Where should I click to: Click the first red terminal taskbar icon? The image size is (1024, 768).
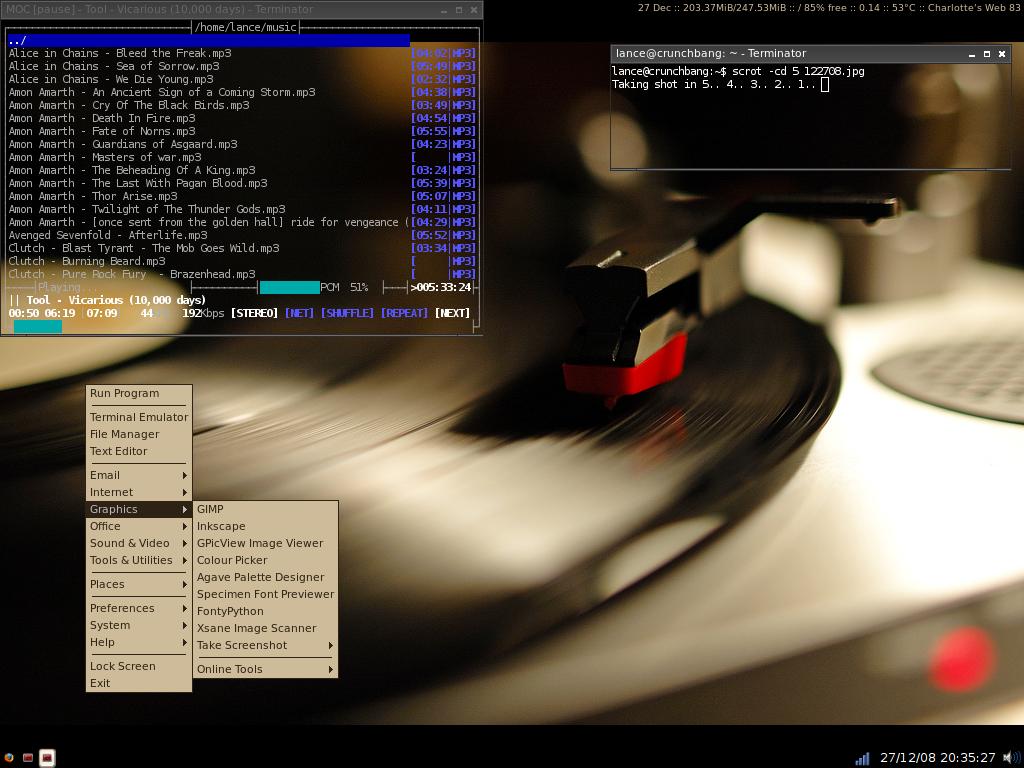click(28, 758)
